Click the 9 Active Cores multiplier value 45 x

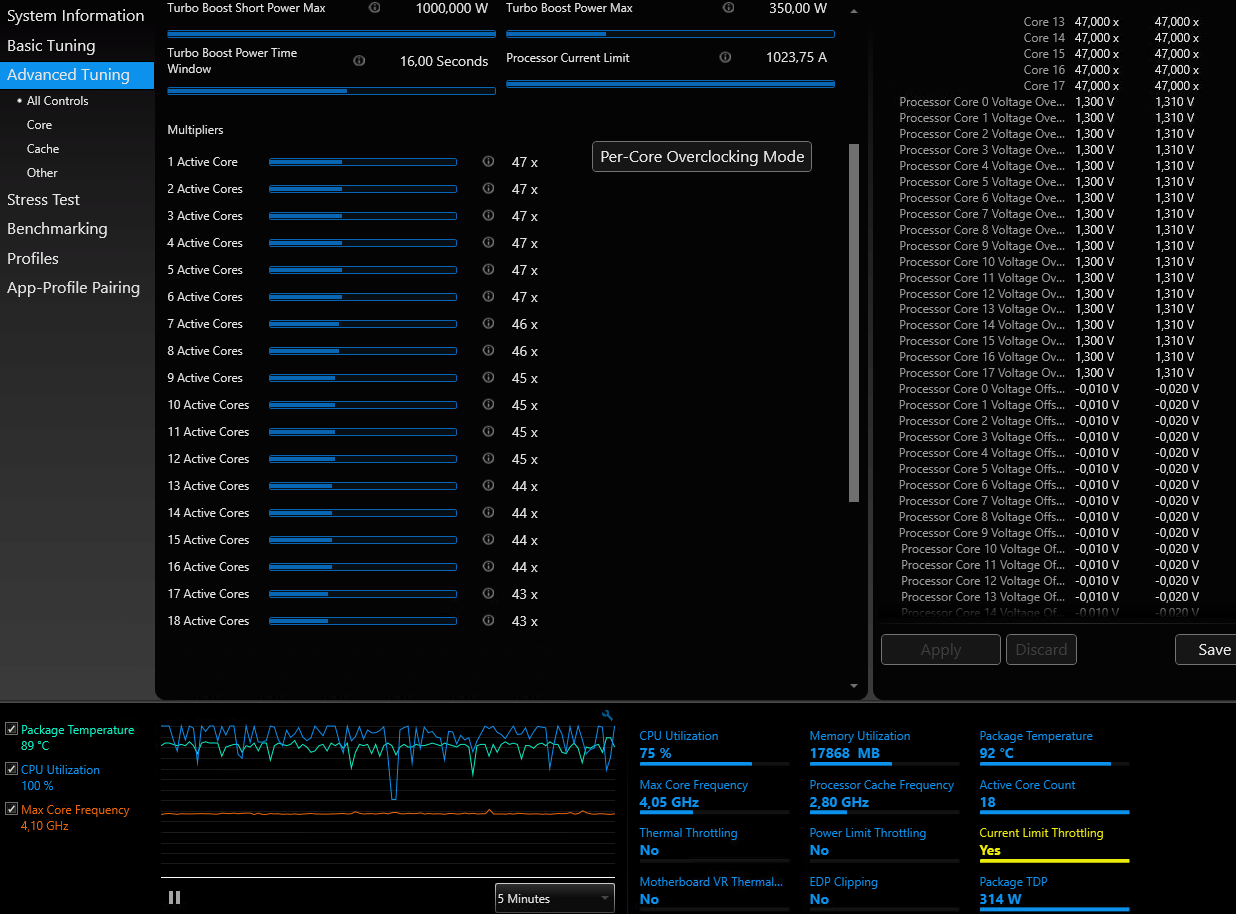pos(525,378)
